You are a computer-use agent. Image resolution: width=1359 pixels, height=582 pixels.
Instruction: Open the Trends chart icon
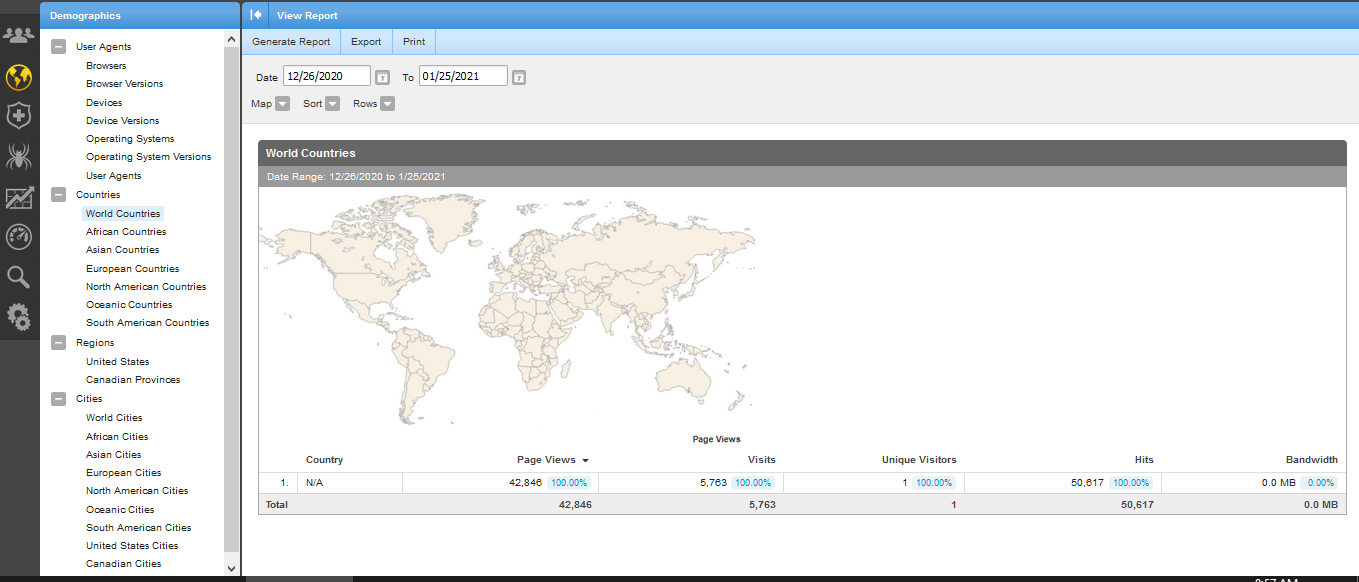coord(19,197)
